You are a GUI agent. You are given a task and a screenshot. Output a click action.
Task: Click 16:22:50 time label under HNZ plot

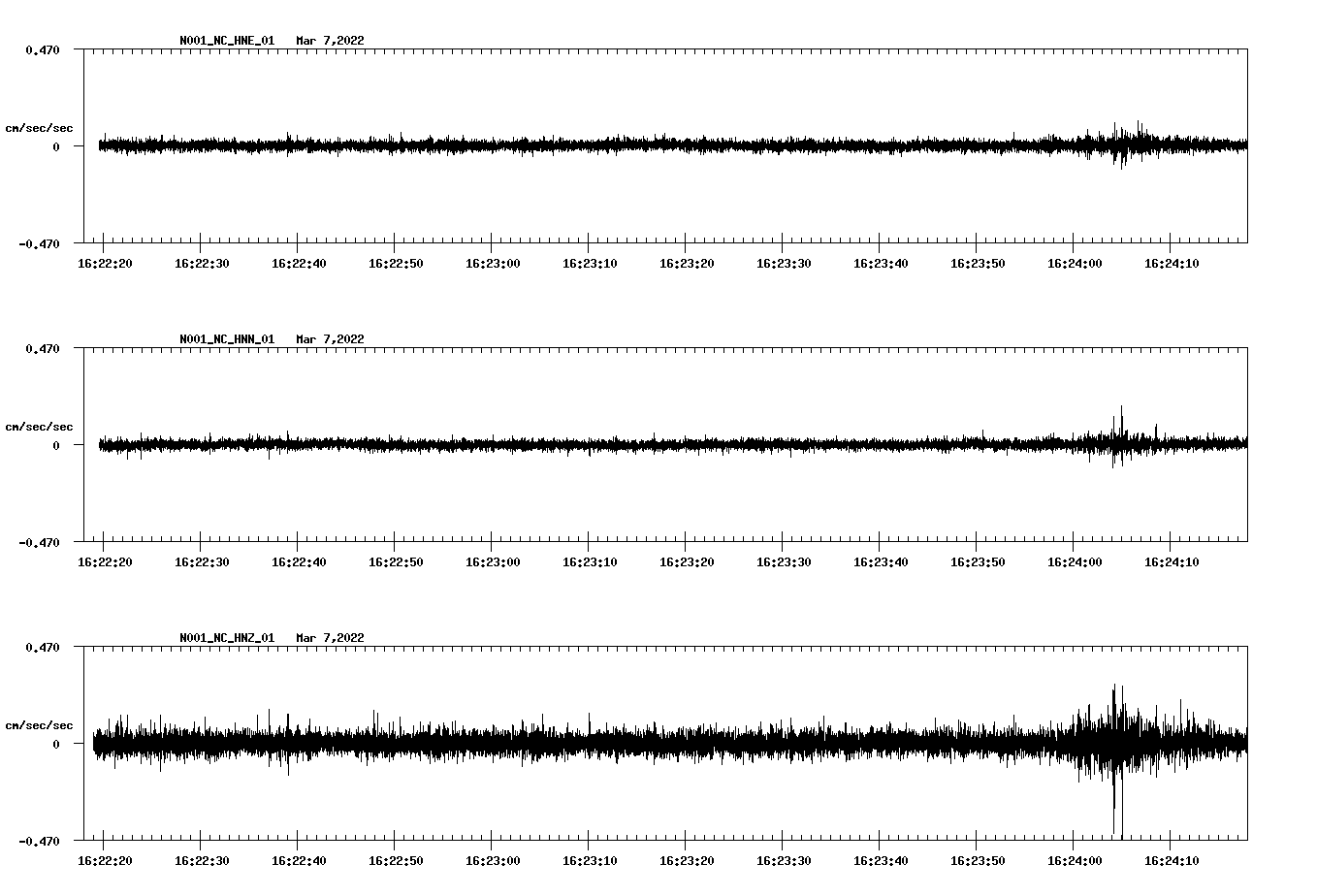(396, 860)
